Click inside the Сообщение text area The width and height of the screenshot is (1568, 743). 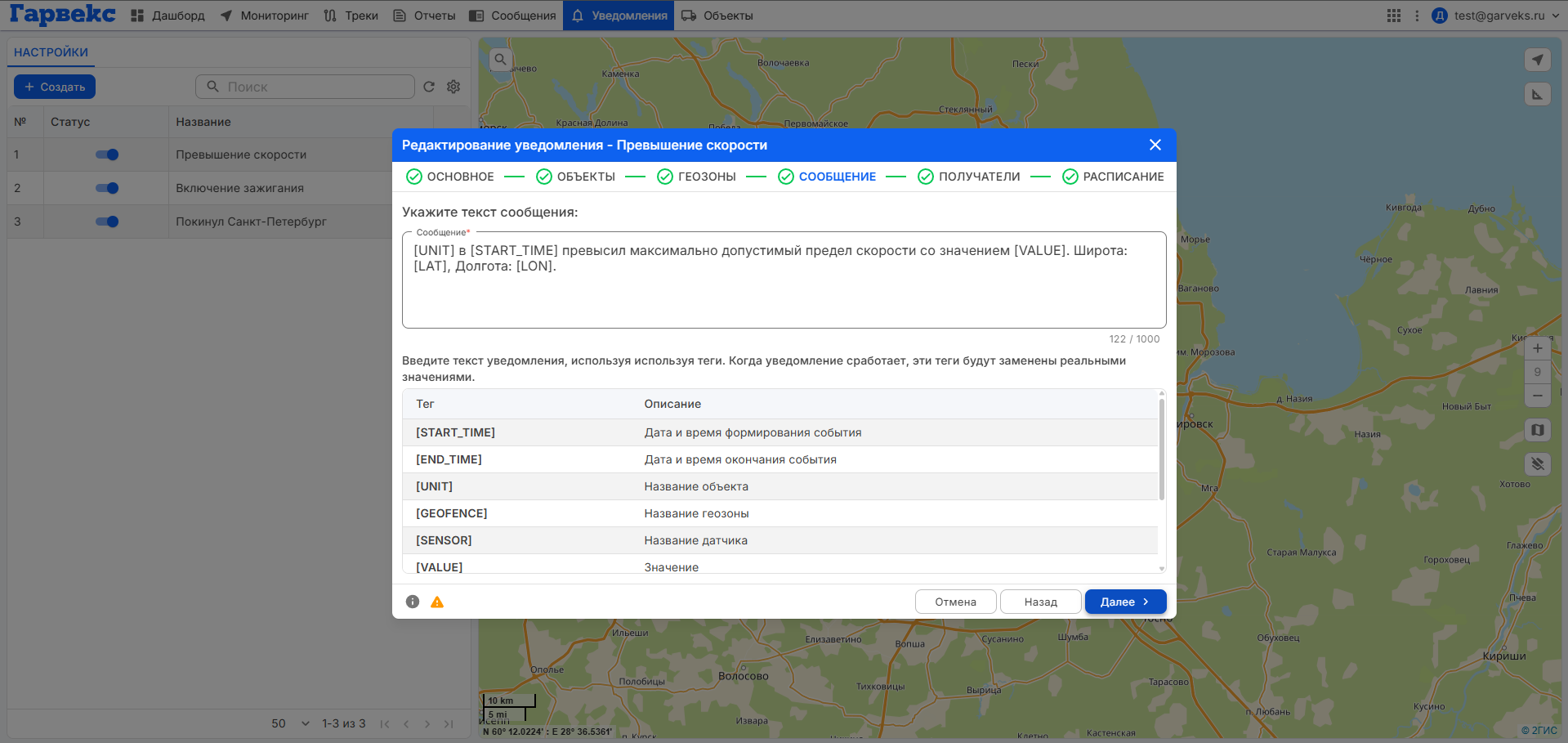[x=784, y=280]
